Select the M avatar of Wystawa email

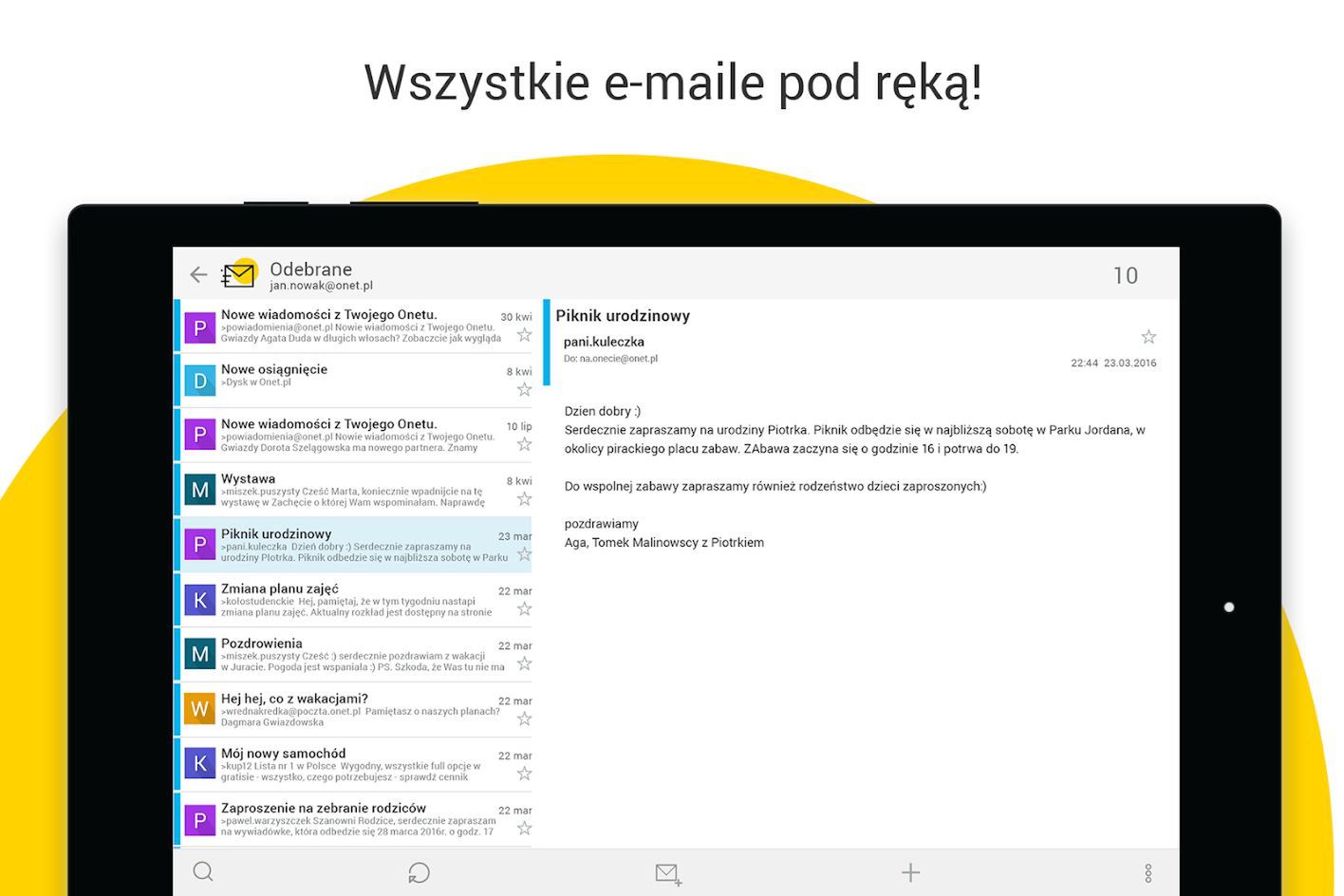199,490
